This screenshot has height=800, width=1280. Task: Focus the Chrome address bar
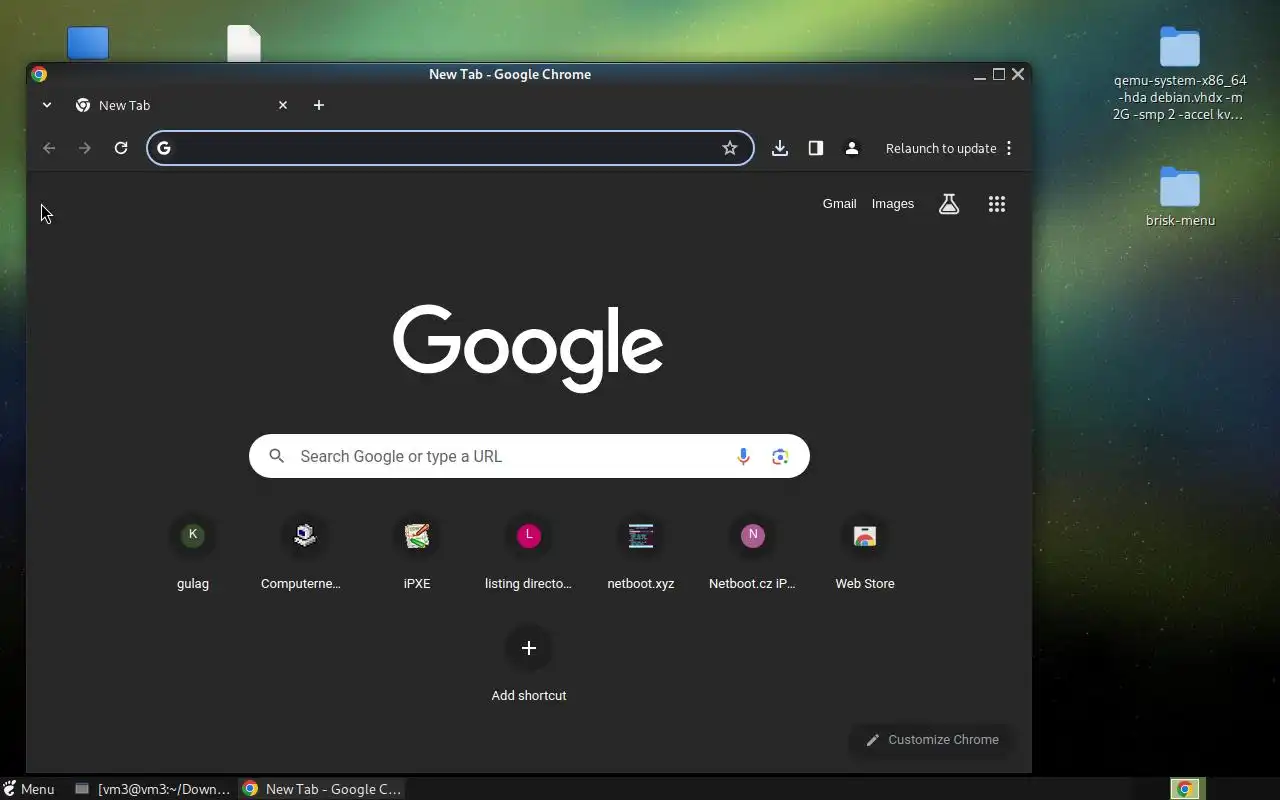[450, 148]
